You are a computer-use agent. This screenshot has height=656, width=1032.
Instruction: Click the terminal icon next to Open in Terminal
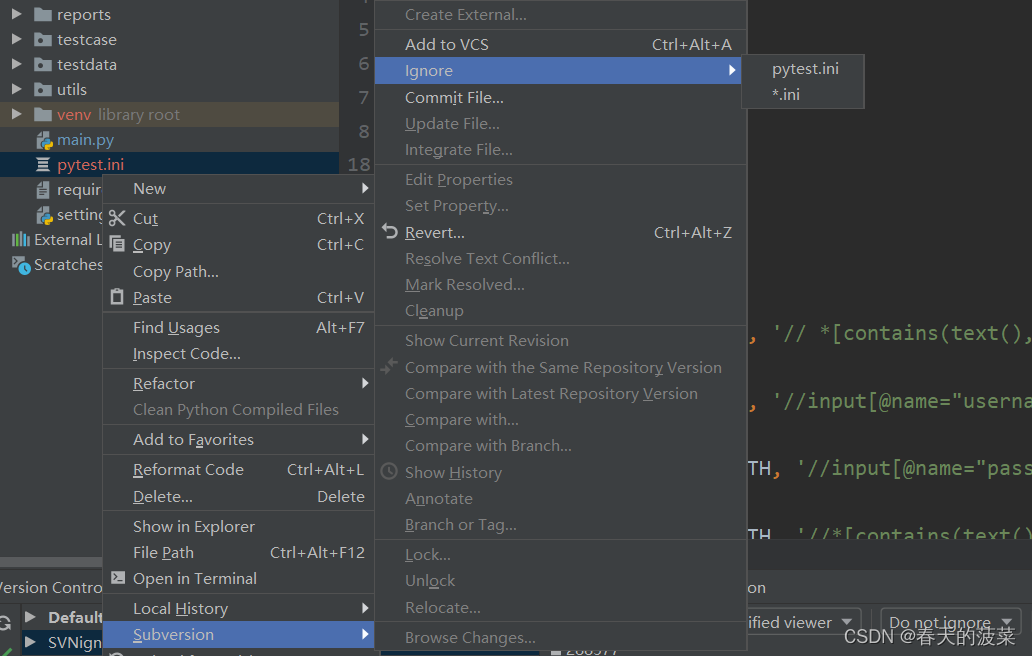pos(118,578)
